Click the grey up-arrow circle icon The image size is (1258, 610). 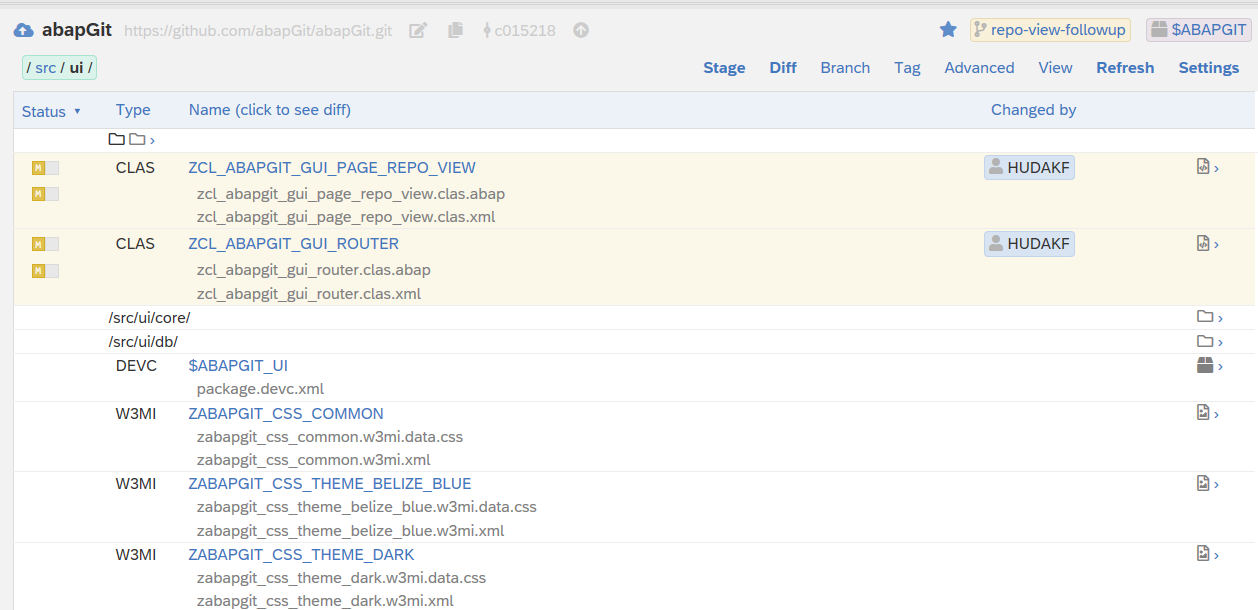pyautogui.click(x=581, y=30)
